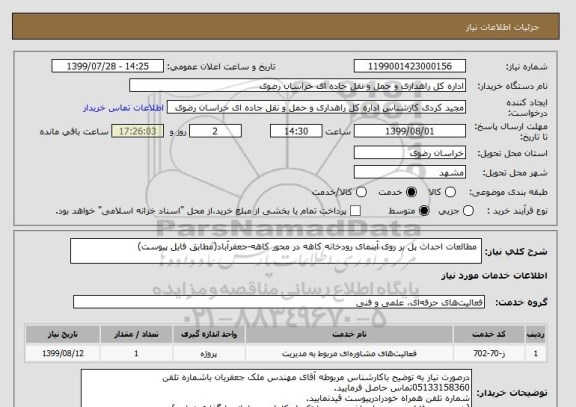
Task: Click the response deadline date 1399/08/01
Action: coord(410,131)
